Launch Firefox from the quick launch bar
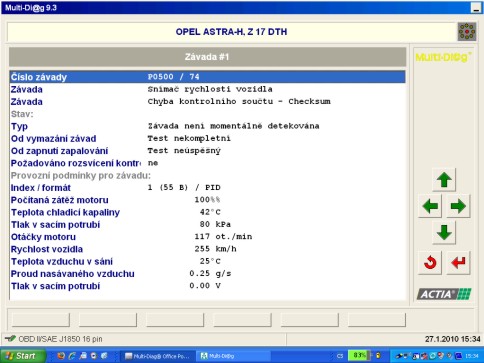Viewport: 484px width, 363px height. point(61,356)
